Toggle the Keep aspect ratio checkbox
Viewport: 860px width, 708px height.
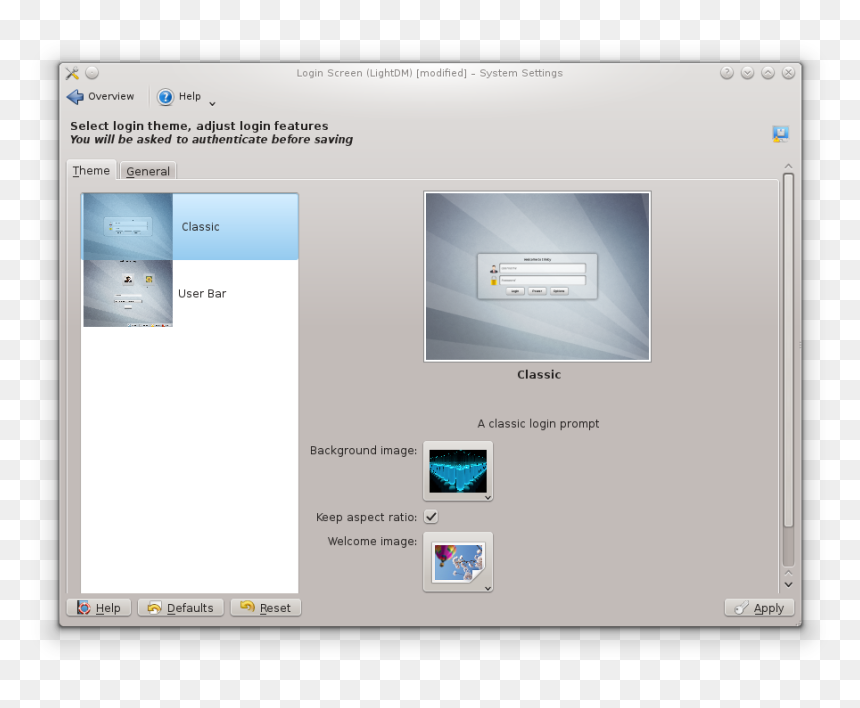pyautogui.click(x=431, y=517)
